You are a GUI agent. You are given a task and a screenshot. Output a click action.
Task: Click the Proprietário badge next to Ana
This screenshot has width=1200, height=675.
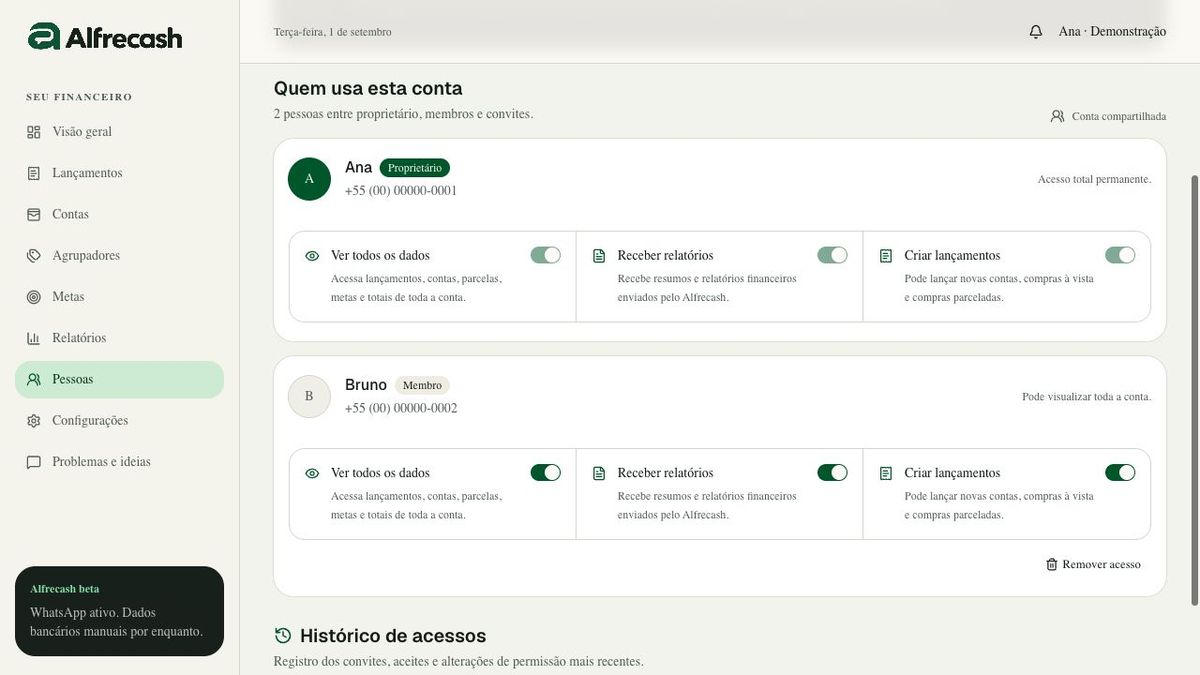[x=415, y=168]
